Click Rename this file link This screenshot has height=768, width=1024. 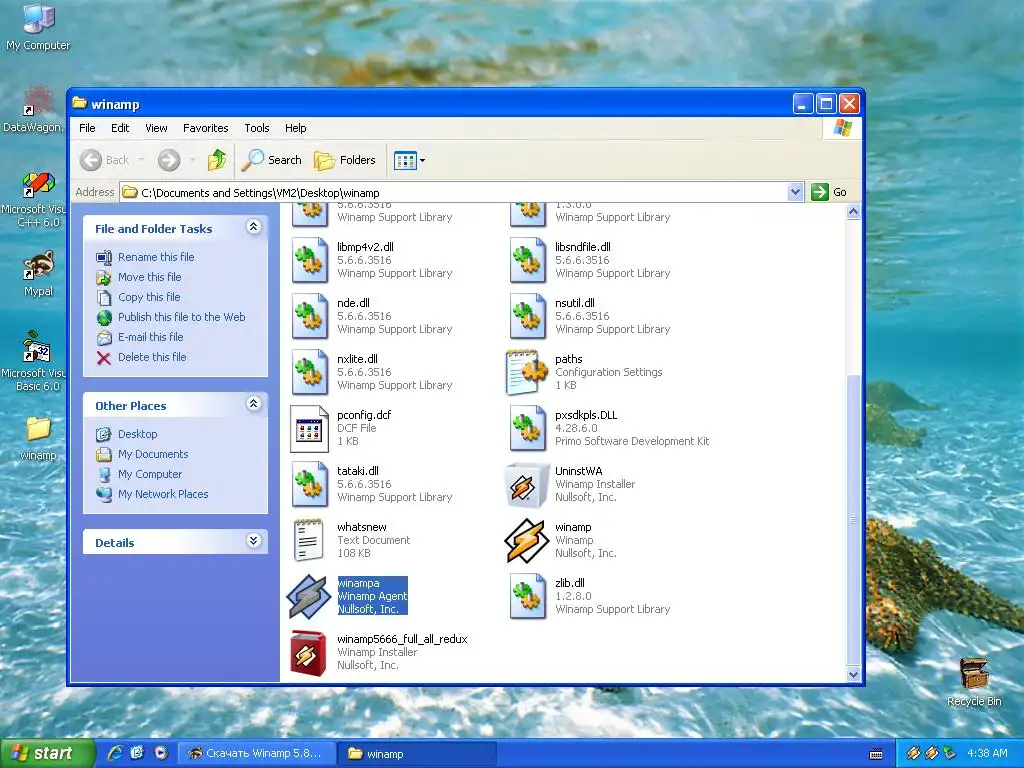(x=156, y=257)
